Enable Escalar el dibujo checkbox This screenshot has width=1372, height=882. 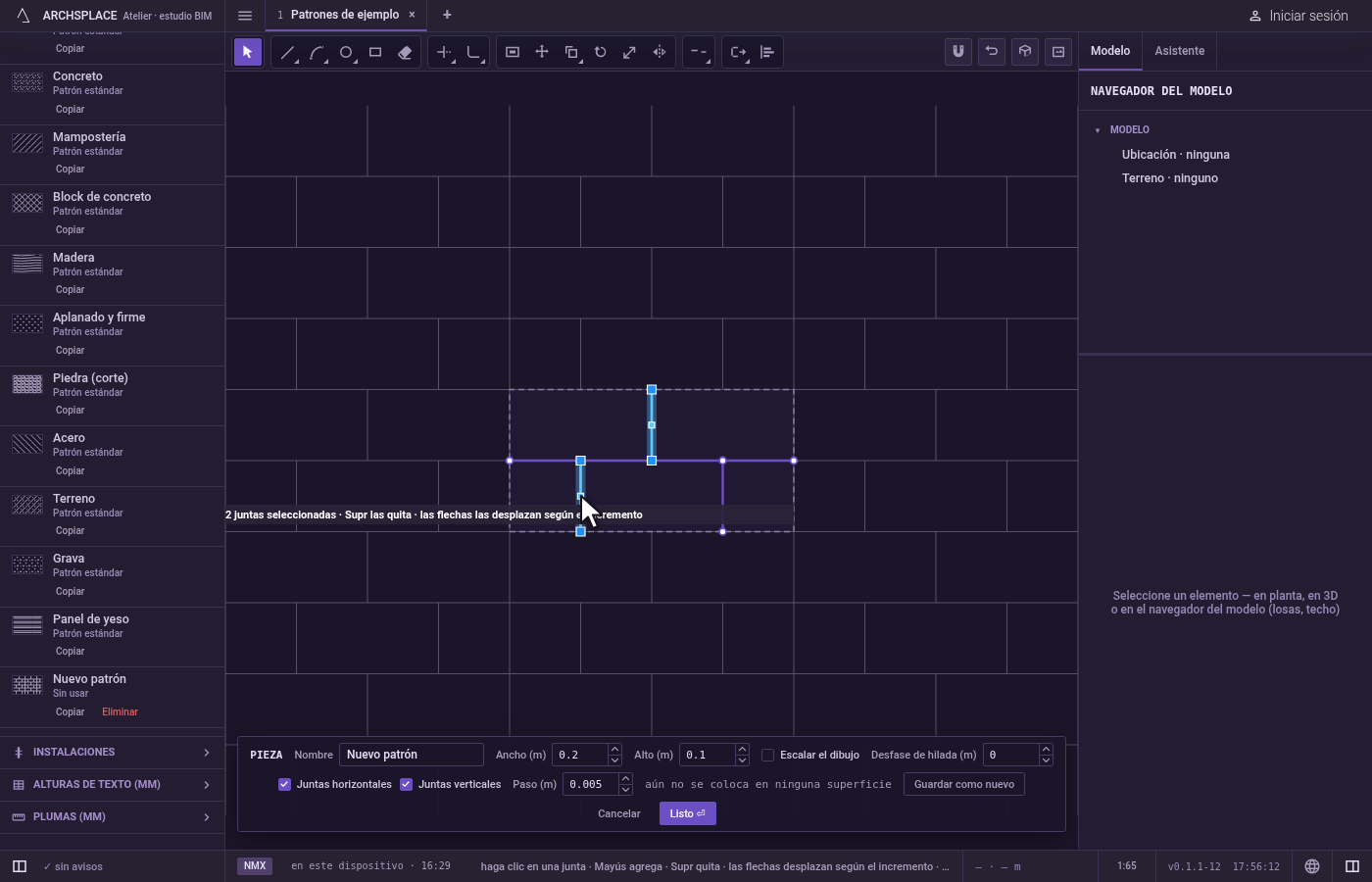[767, 755]
